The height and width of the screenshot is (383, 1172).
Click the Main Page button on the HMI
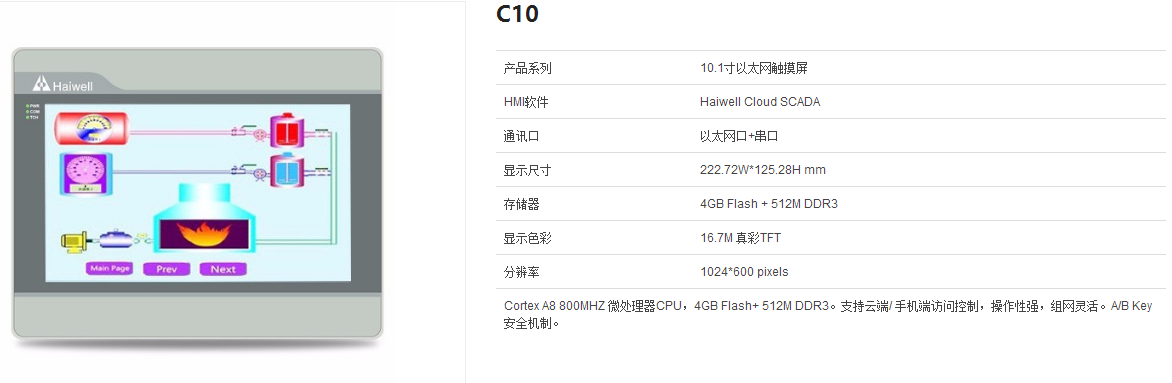click(110, 269)
